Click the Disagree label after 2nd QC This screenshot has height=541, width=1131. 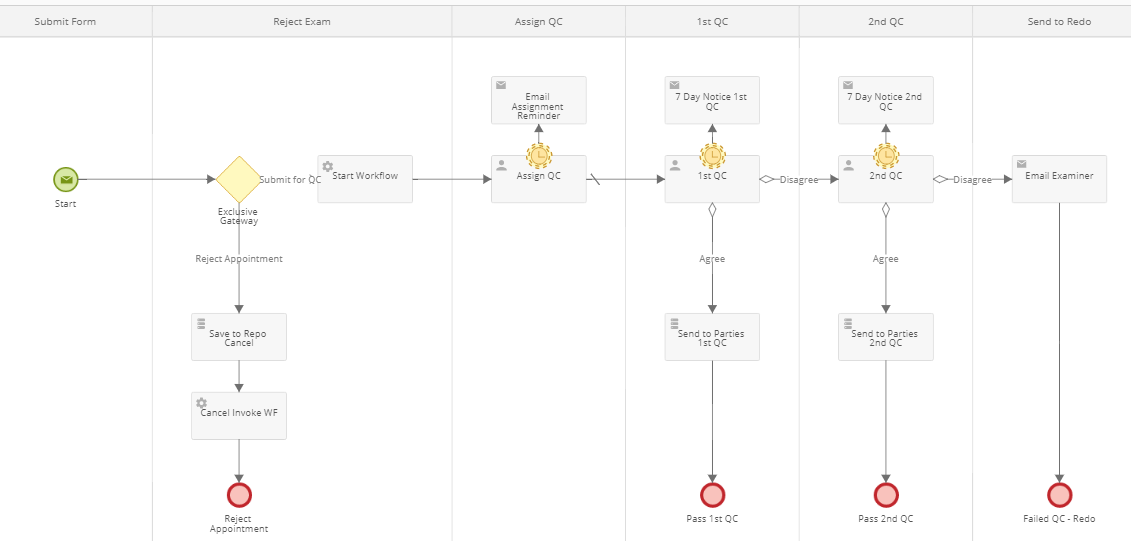coord(972,180)
